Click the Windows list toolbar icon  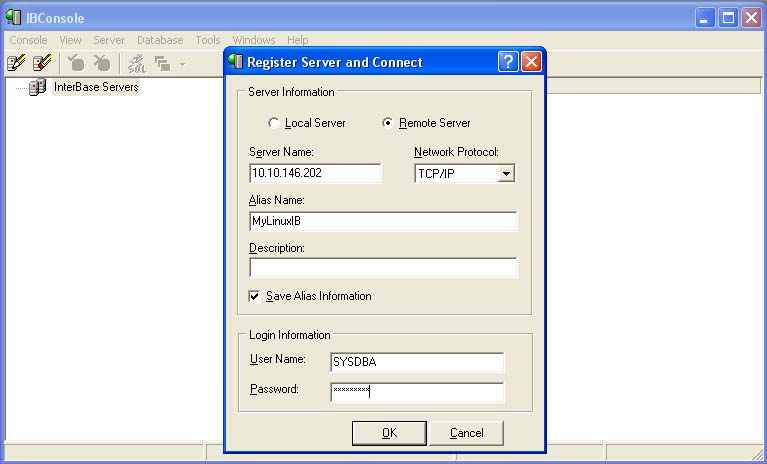162,64
